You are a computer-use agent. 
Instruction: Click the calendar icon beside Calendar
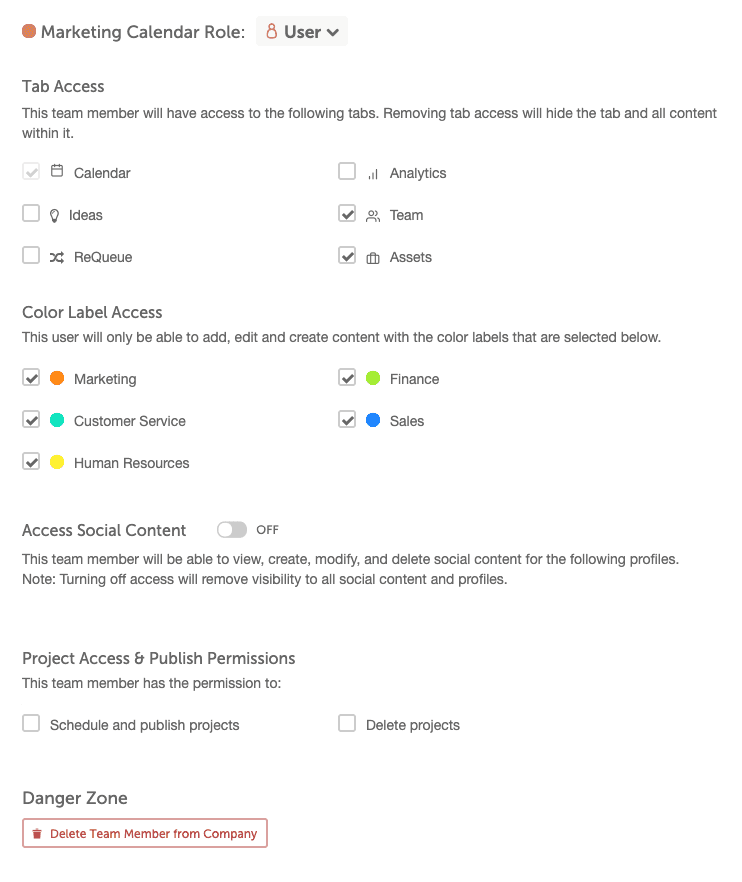pos(57,172)
